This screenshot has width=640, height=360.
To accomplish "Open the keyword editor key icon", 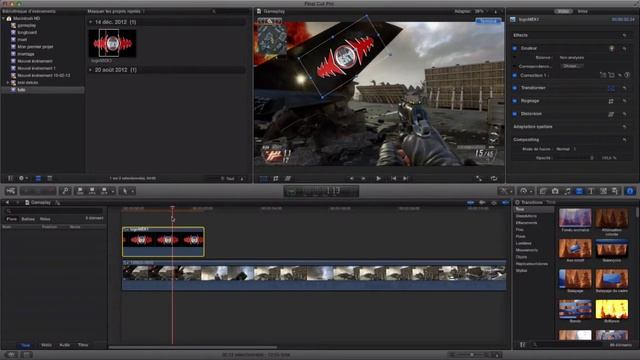I will coord(65,191).
